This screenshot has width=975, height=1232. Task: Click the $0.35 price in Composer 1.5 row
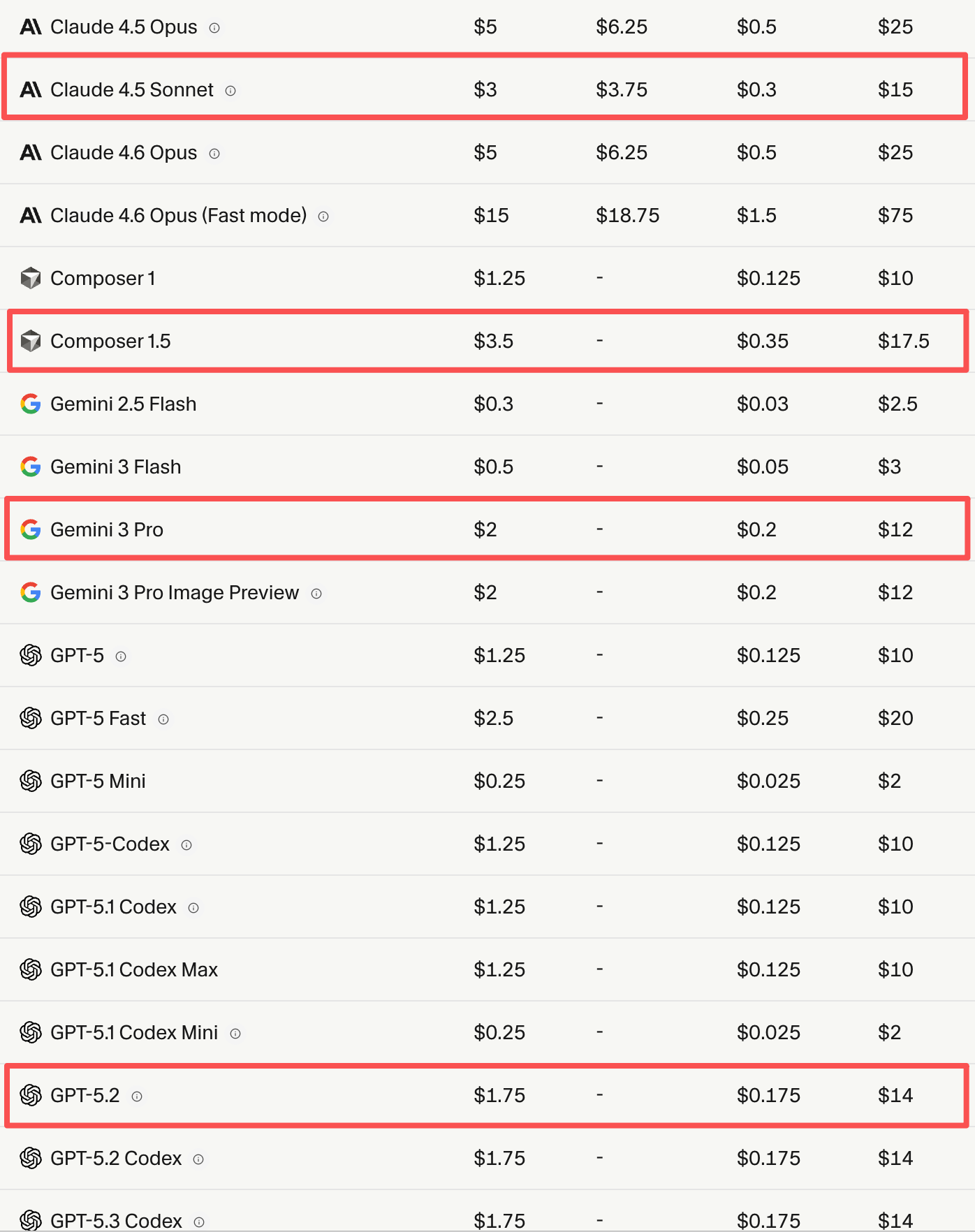(x=763, y=341)
